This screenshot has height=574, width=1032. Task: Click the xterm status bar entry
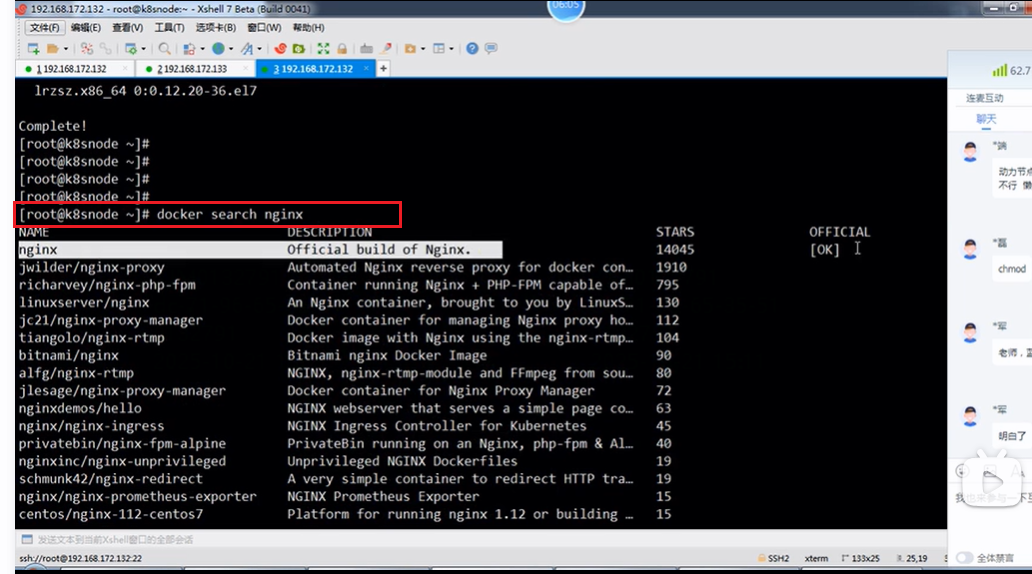[x=816, y=558]
